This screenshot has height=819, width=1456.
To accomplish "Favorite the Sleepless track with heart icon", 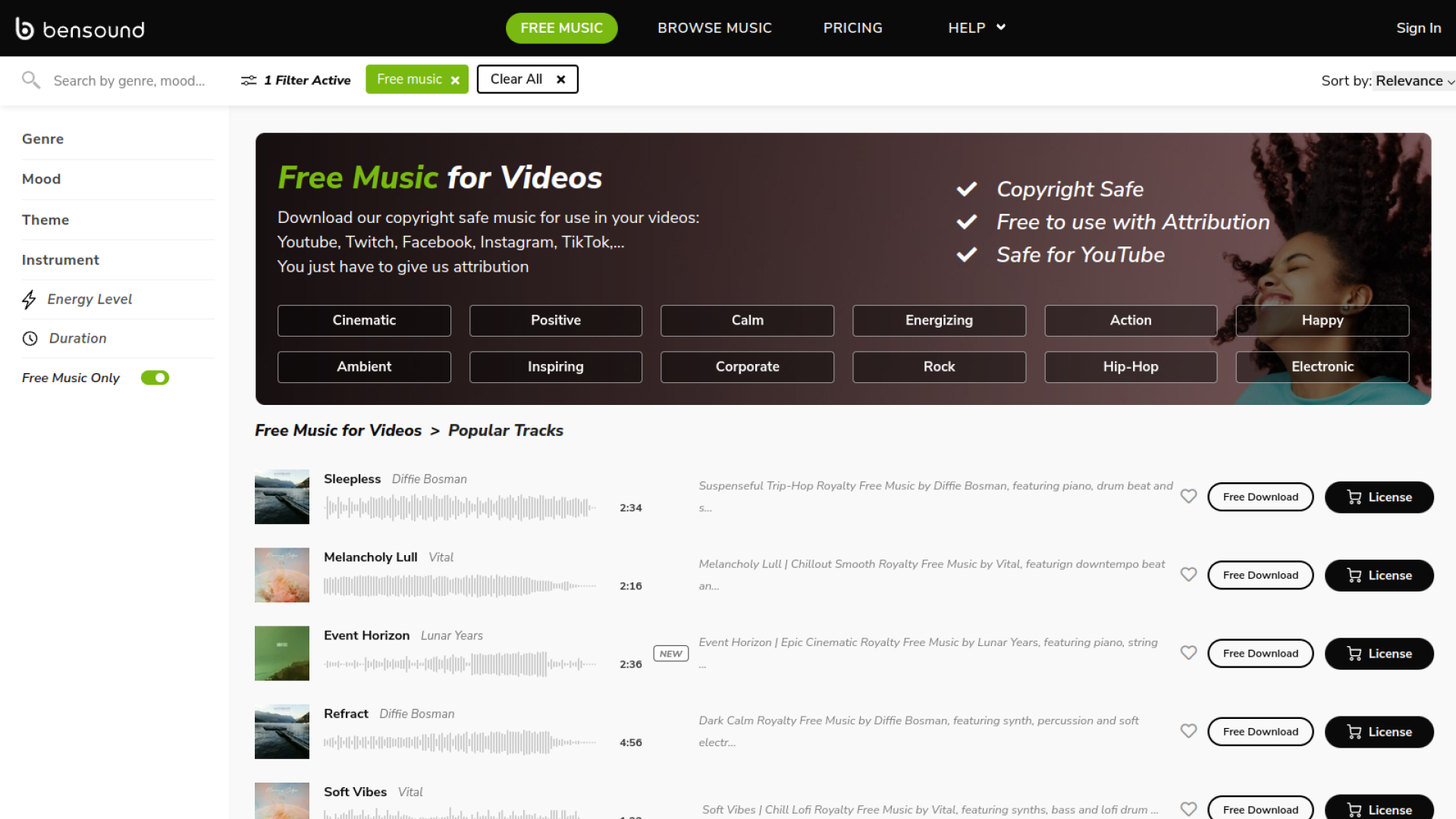I will tap(1188, 496).
